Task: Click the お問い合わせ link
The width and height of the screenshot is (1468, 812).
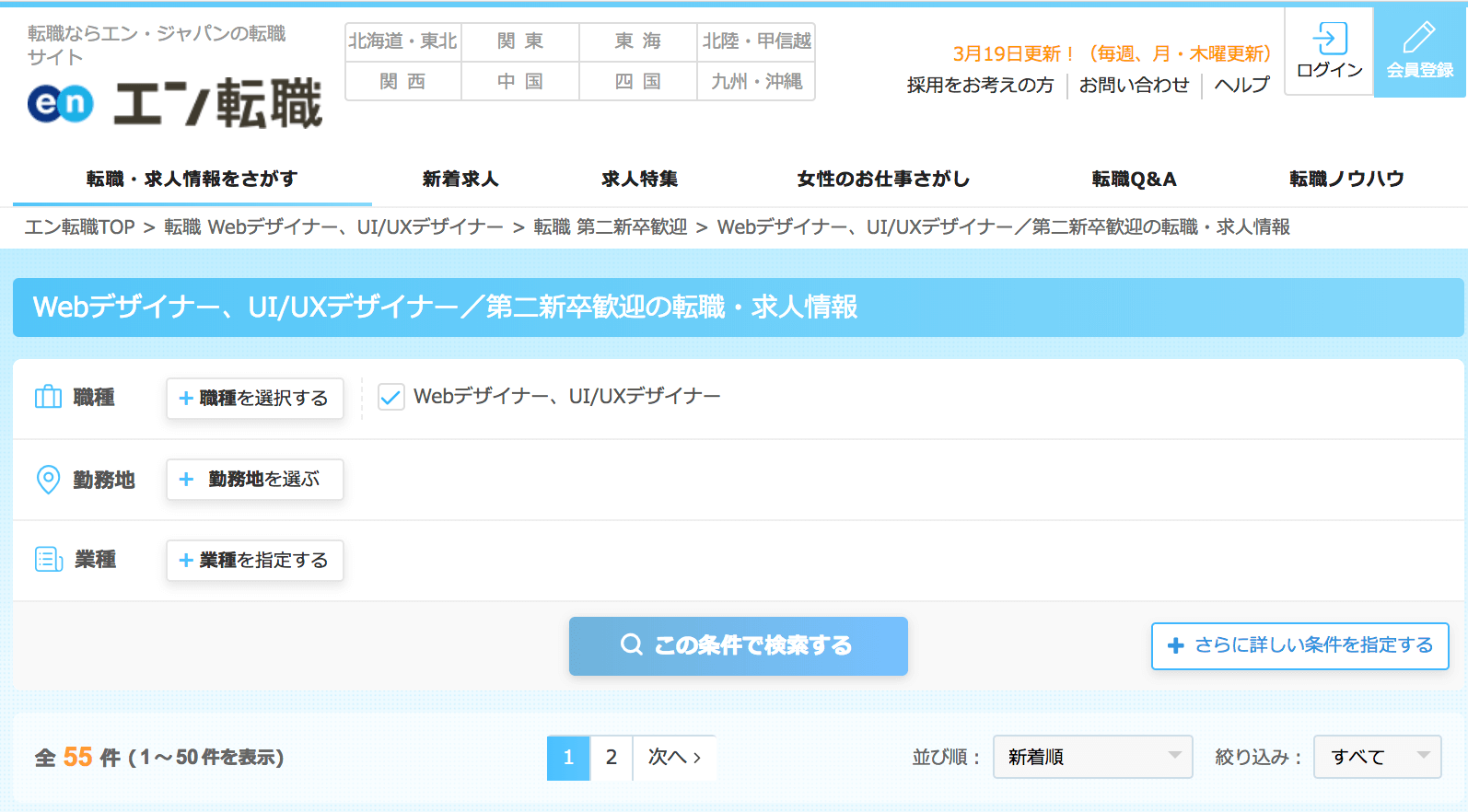Action: coord(1135,85)
